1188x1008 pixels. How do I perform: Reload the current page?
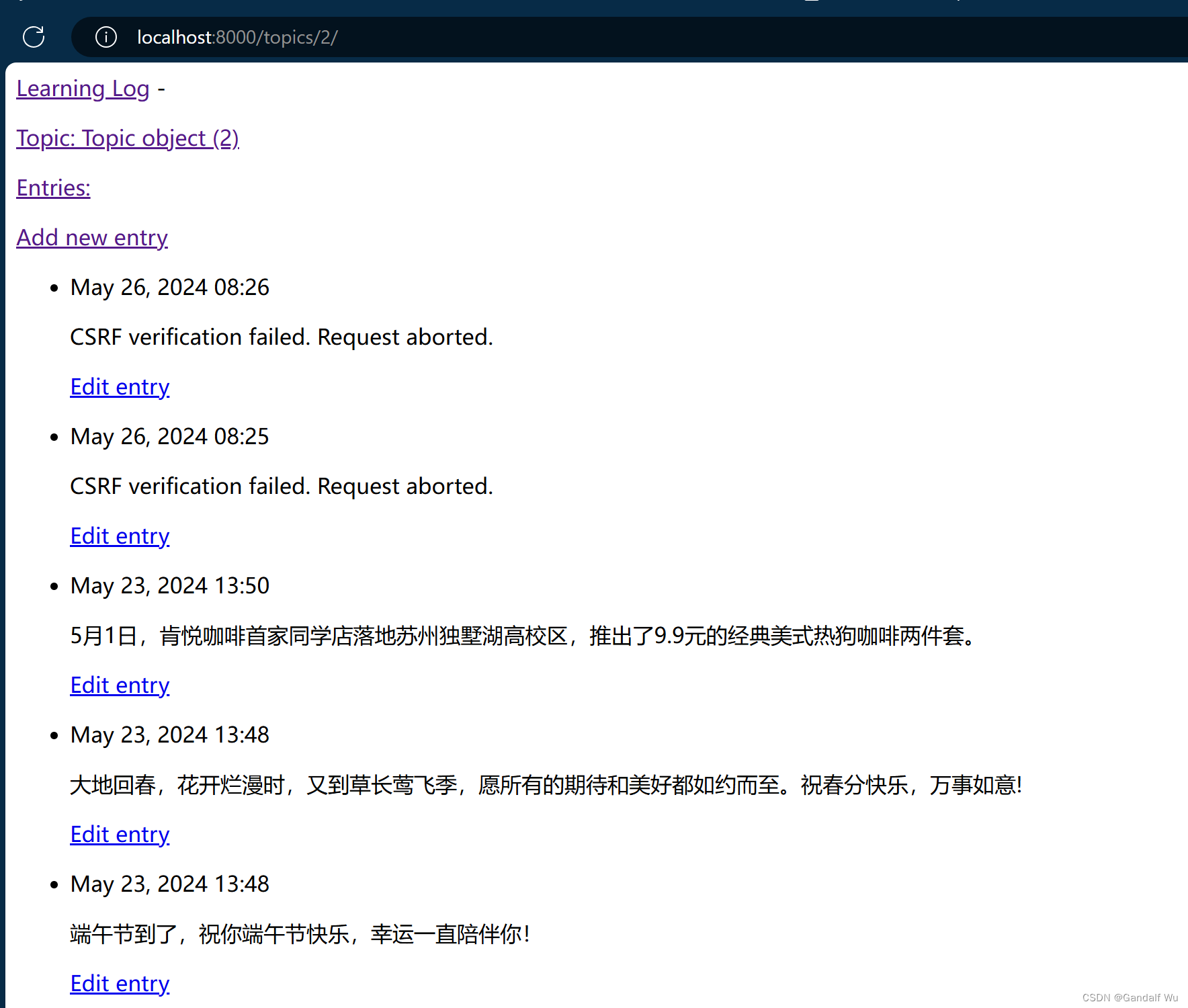pyautogui.click(x=34, y=37)
